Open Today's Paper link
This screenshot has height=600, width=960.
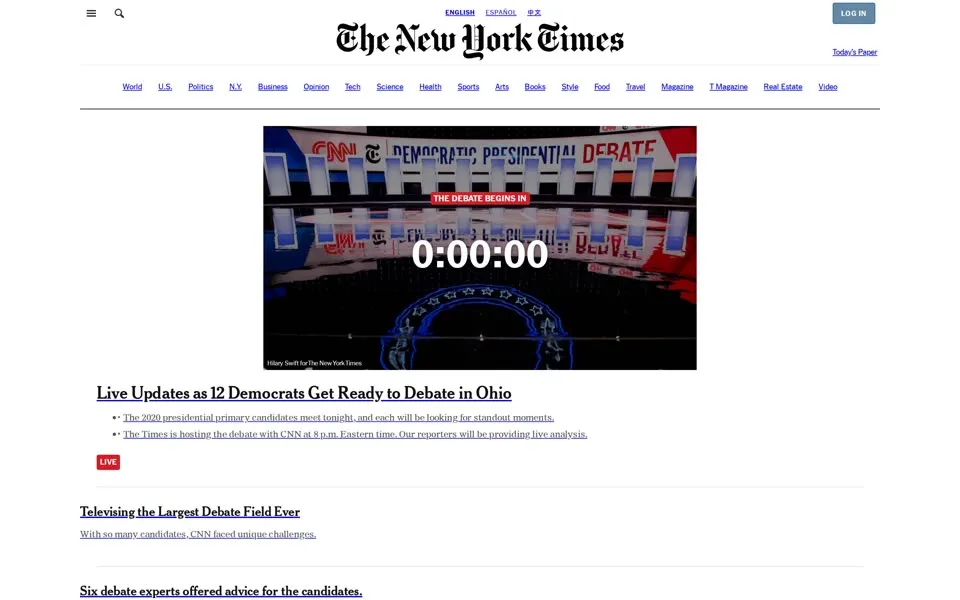[x=855, y=52]
